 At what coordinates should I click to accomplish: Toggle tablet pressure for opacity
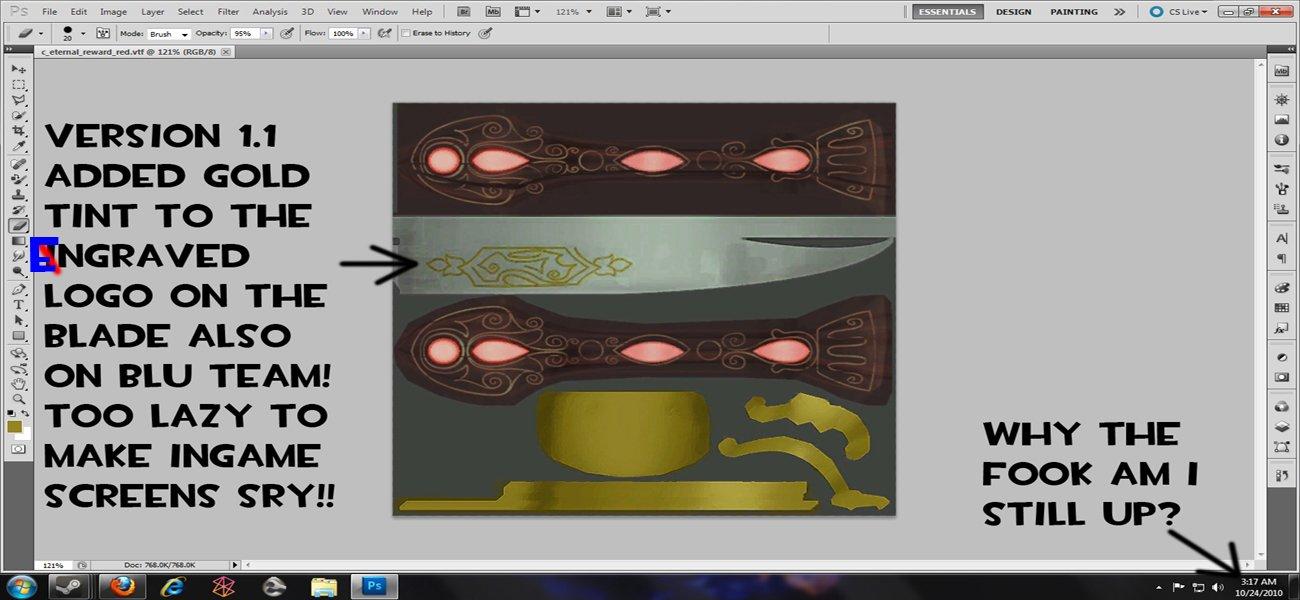pos(287,33)
